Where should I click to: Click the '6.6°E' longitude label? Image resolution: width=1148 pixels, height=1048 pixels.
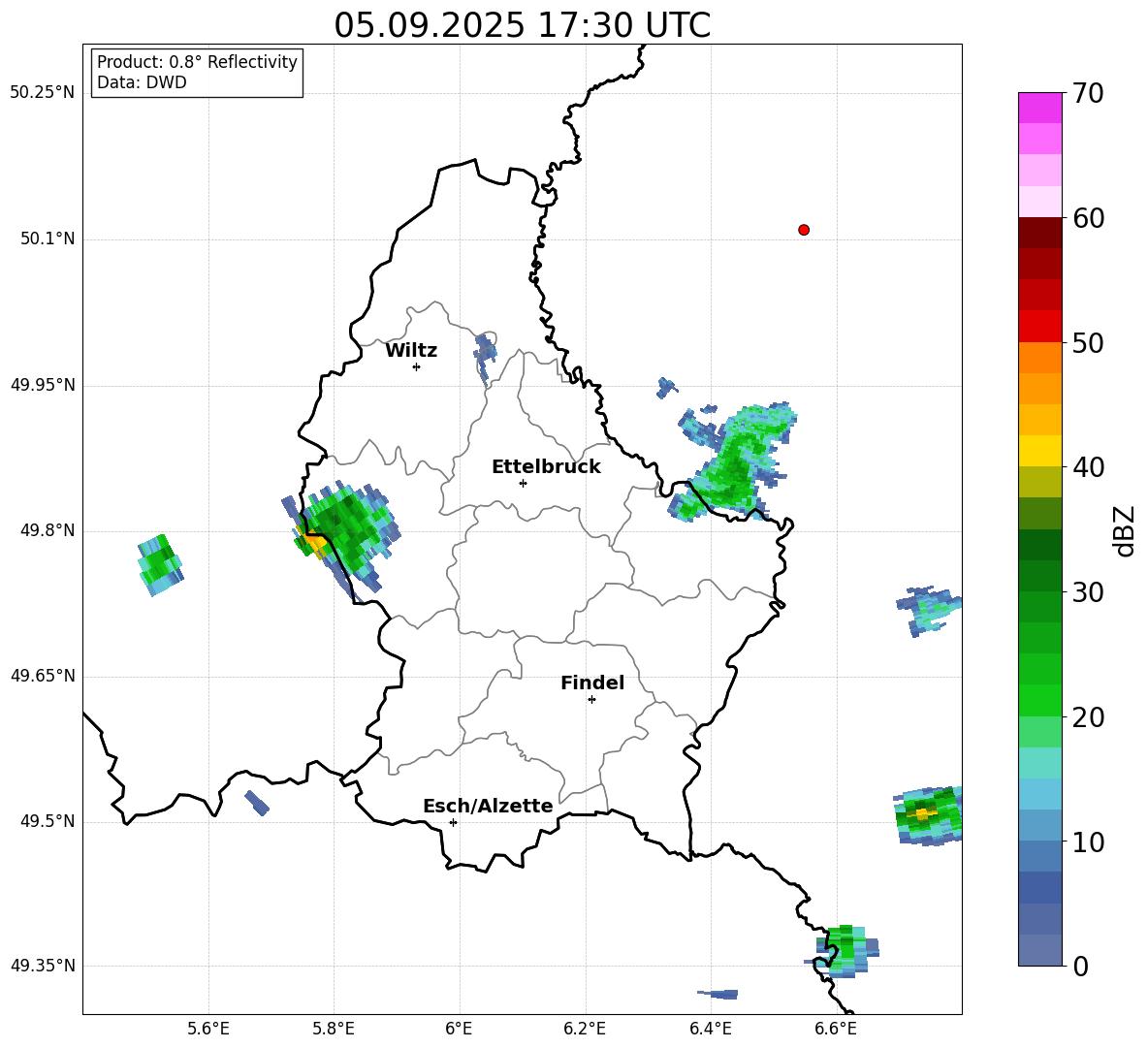coord(836,1029)
